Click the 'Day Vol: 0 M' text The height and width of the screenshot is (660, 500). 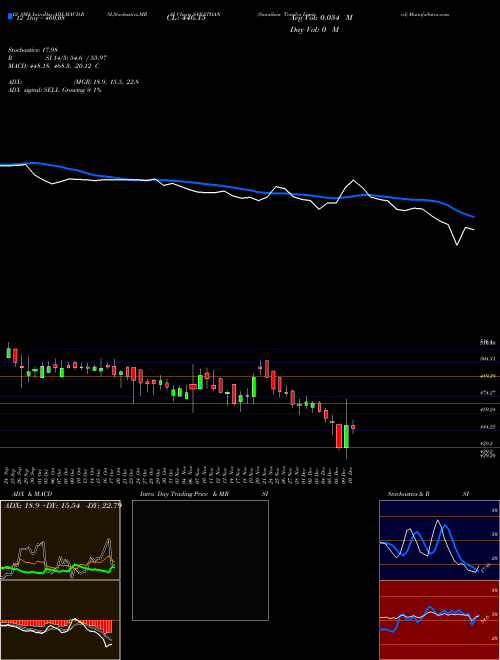pyautogui.click(x=314, y=30)
